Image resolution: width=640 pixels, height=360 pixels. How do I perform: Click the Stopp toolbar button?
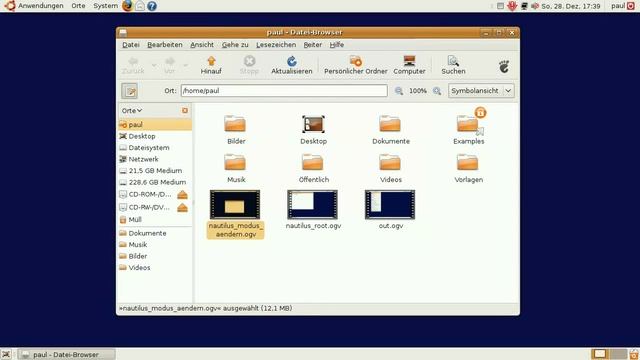(249, 65)
